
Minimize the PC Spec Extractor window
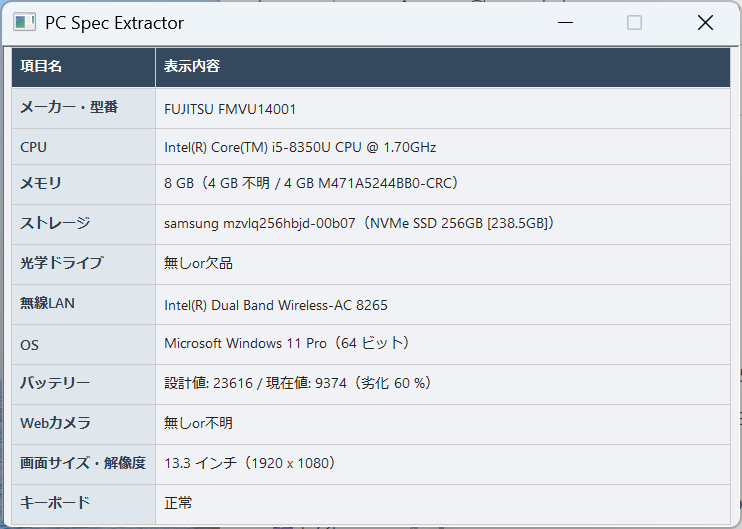(x=565, y=22)
